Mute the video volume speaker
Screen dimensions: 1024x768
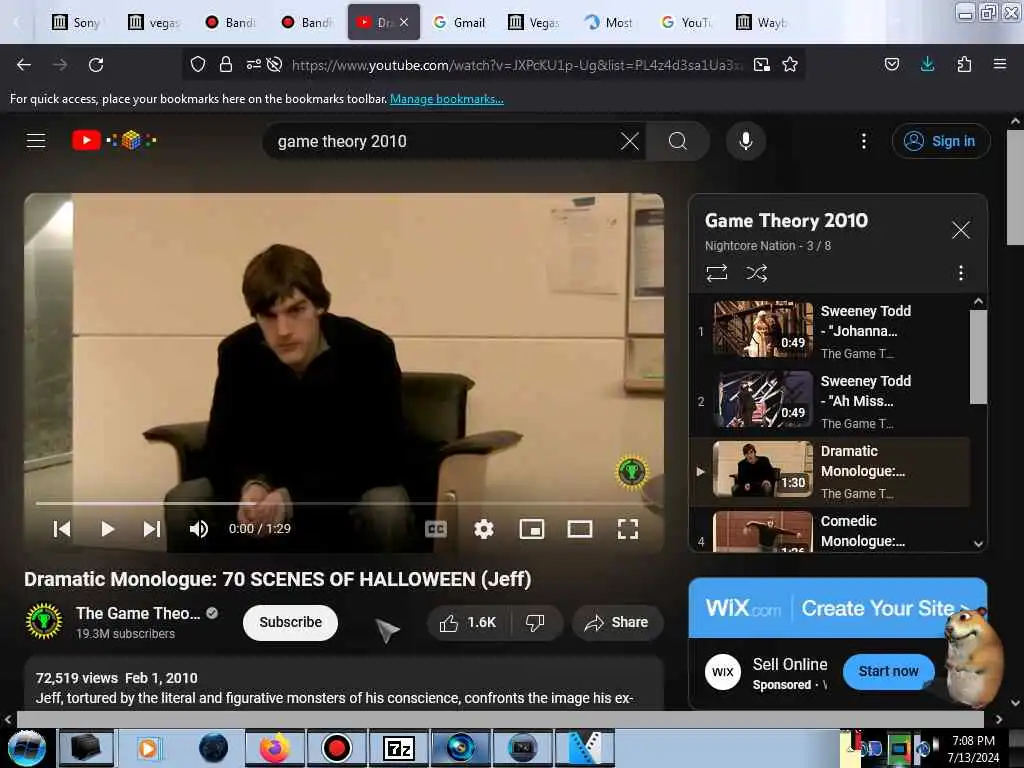tap(199, 529)
